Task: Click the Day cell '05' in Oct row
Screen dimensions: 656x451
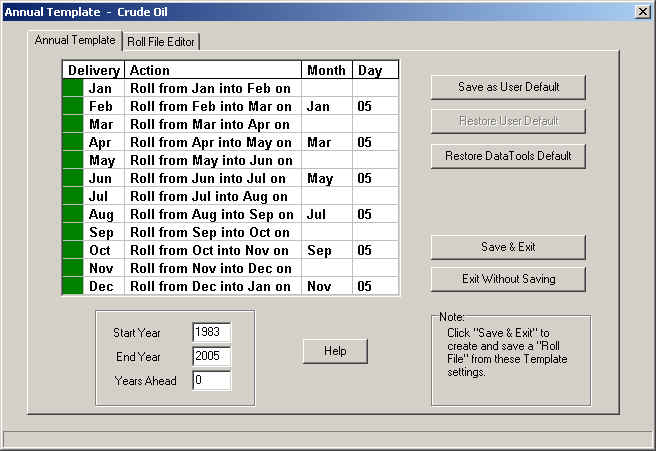Action: [x=375, y=250]
